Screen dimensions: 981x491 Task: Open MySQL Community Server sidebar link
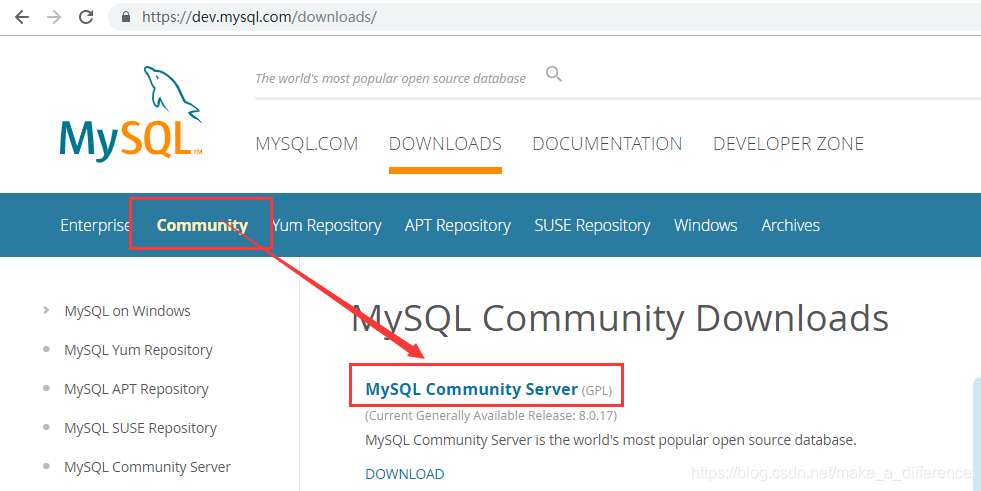coord(148,467)
